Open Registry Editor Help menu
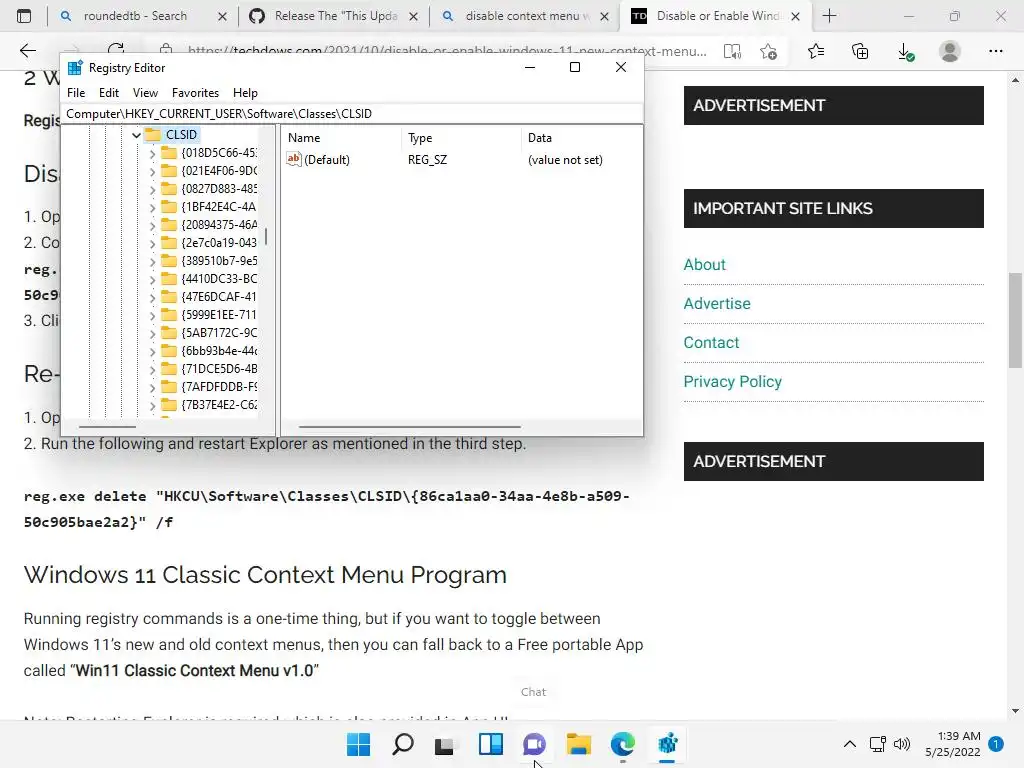 tap(245, 93)
